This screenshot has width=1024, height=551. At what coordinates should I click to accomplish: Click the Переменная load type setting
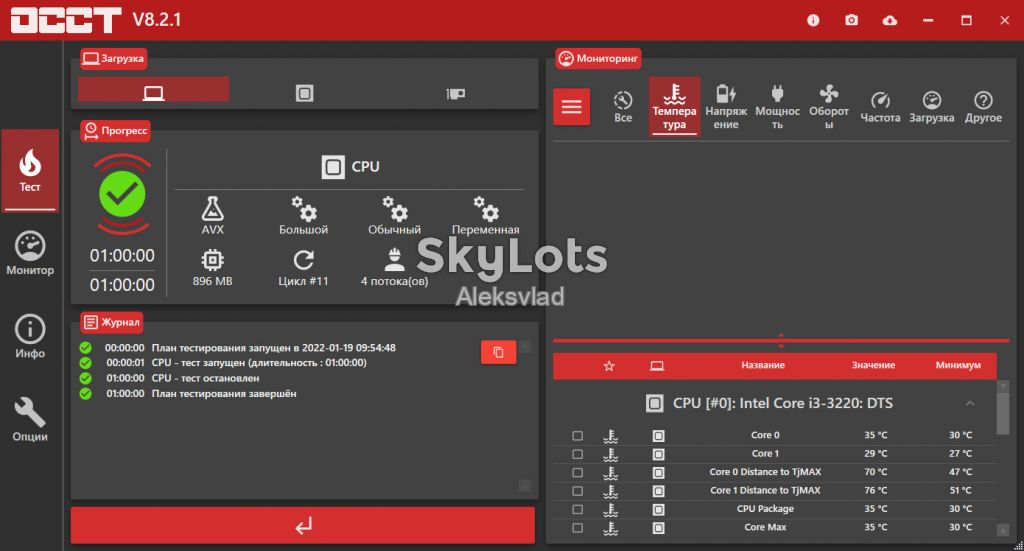(x=485, y=215)
